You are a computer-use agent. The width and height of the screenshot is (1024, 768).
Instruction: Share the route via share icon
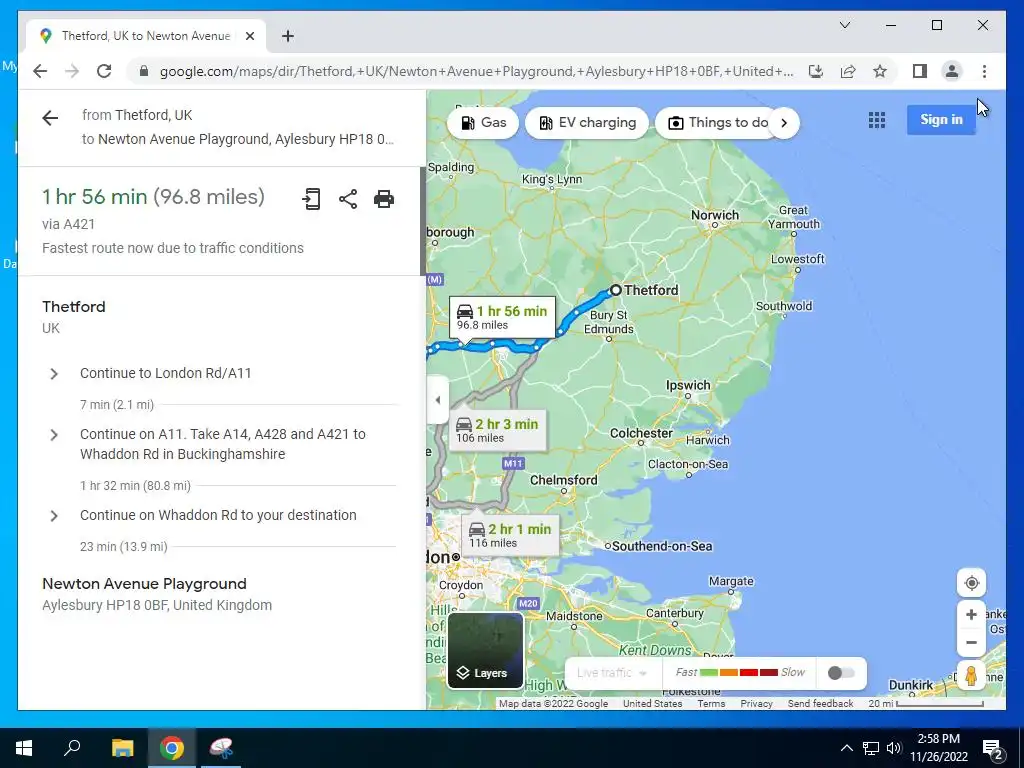click(x=348, y=199)
